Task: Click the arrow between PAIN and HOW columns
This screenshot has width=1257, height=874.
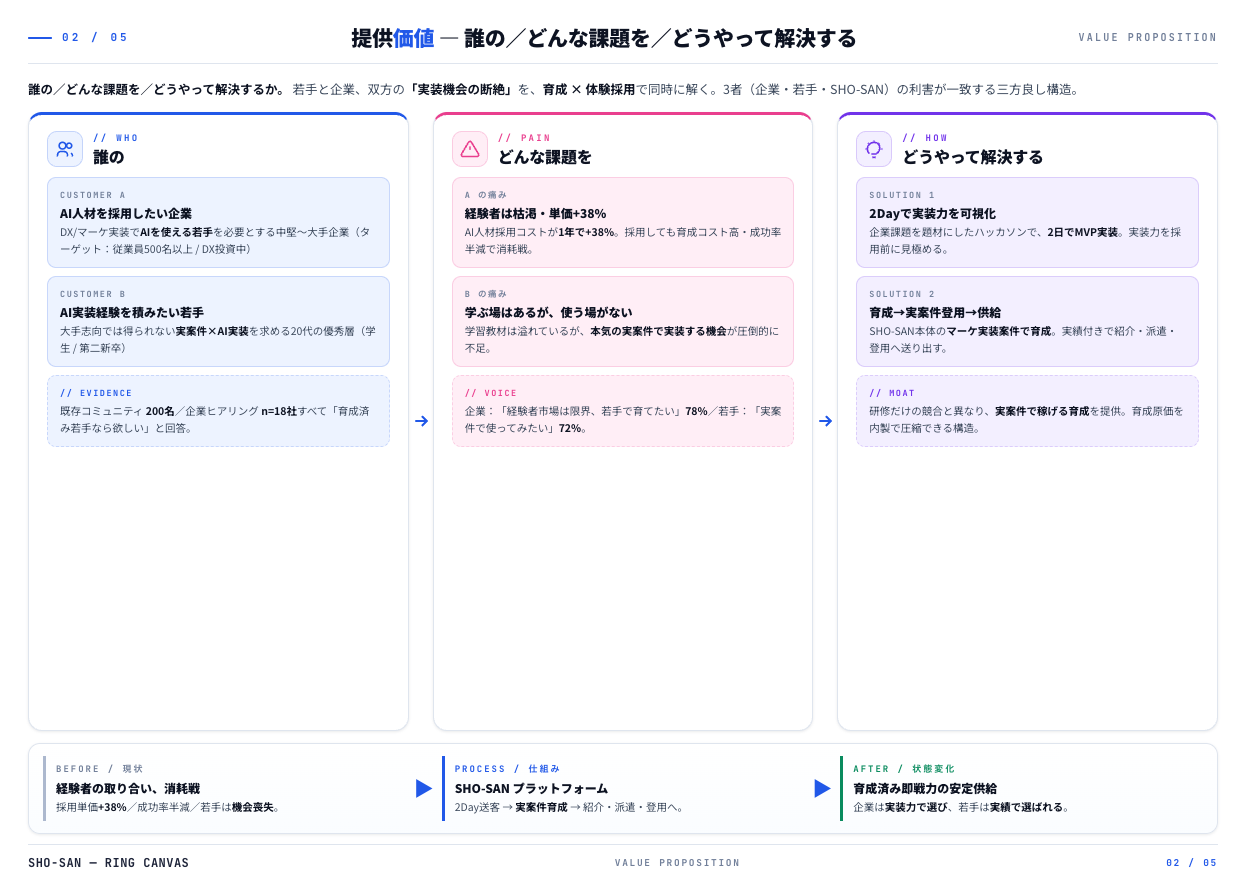Action: [x=825, y=421]
